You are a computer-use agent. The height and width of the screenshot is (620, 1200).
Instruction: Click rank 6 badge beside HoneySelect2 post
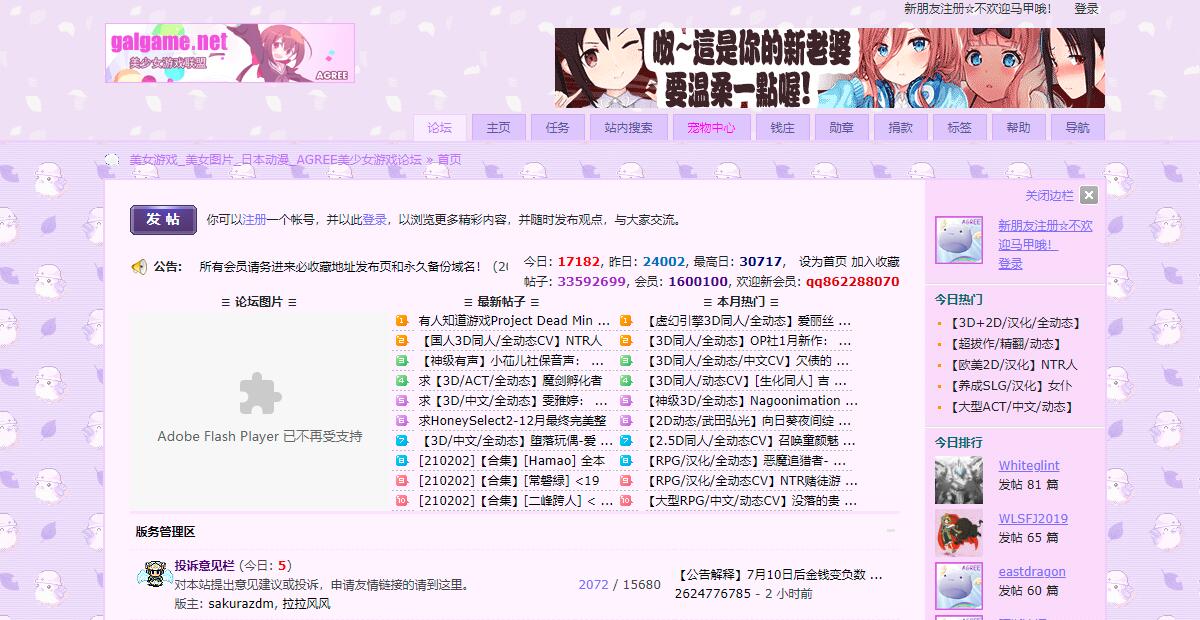pos(402,421)
